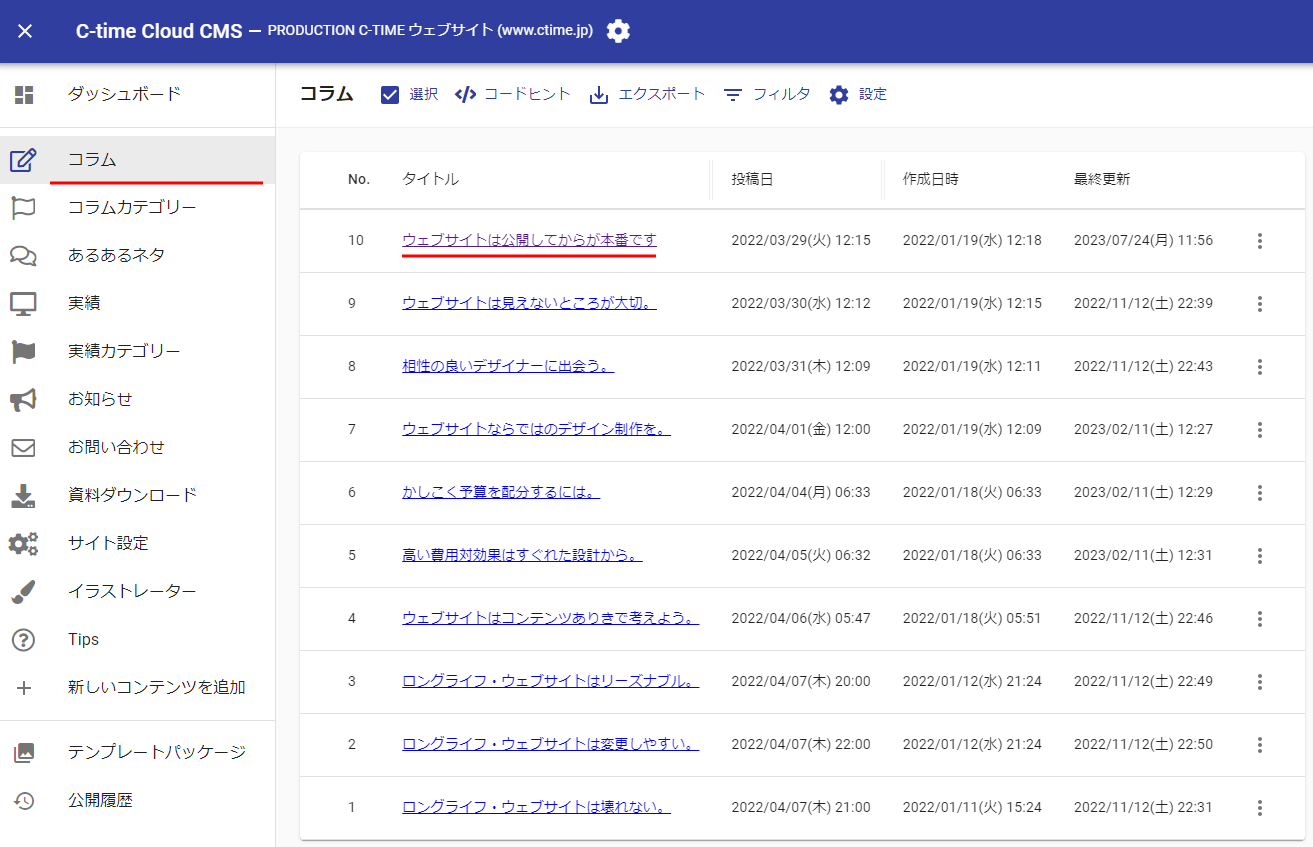The width and height of the screenshot is (1313, 847).
Task: Click エクスポート to export columns
Action: 648,94
